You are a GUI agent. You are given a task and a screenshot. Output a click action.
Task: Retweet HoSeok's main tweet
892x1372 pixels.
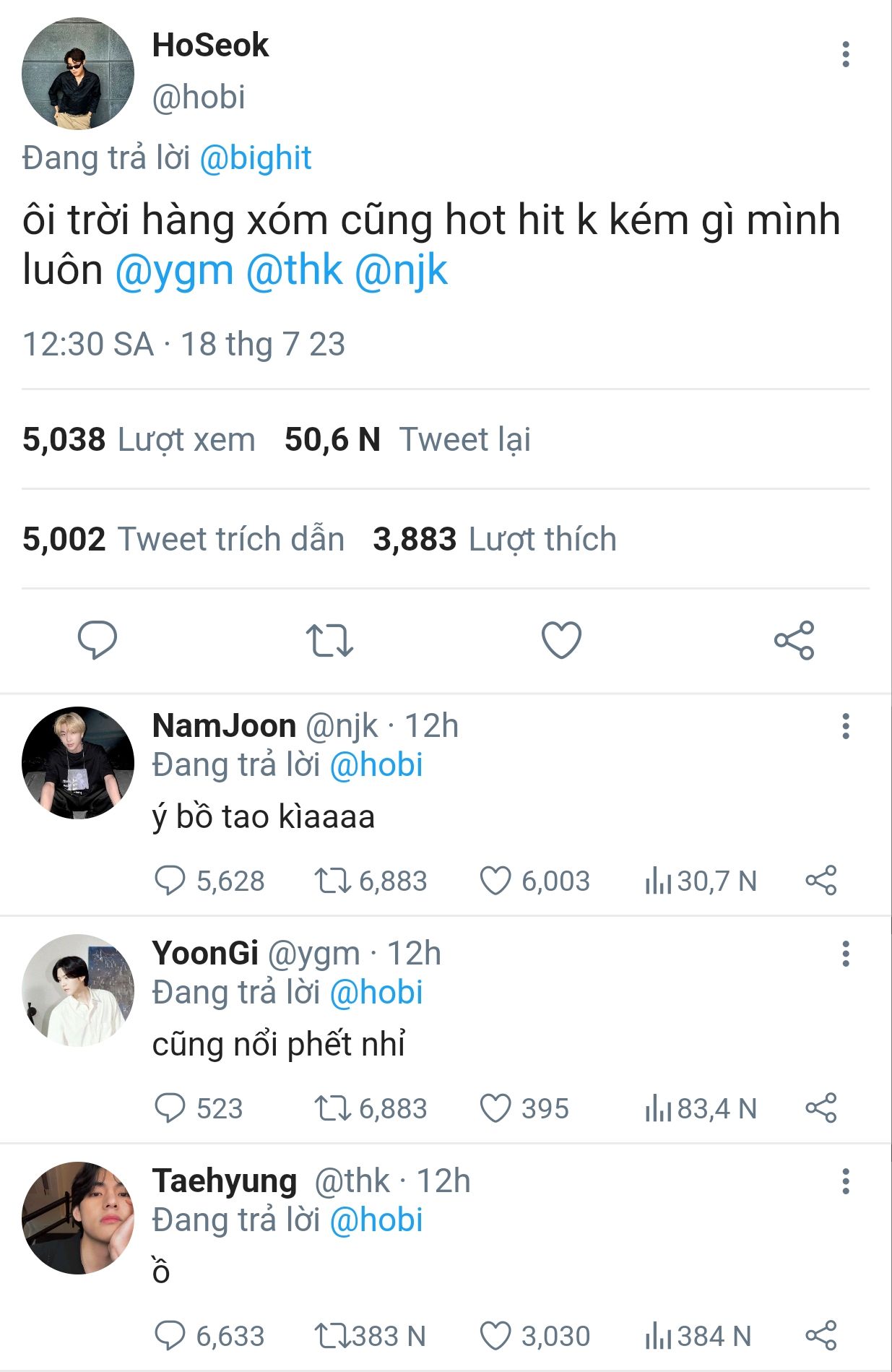coord(329,640)
